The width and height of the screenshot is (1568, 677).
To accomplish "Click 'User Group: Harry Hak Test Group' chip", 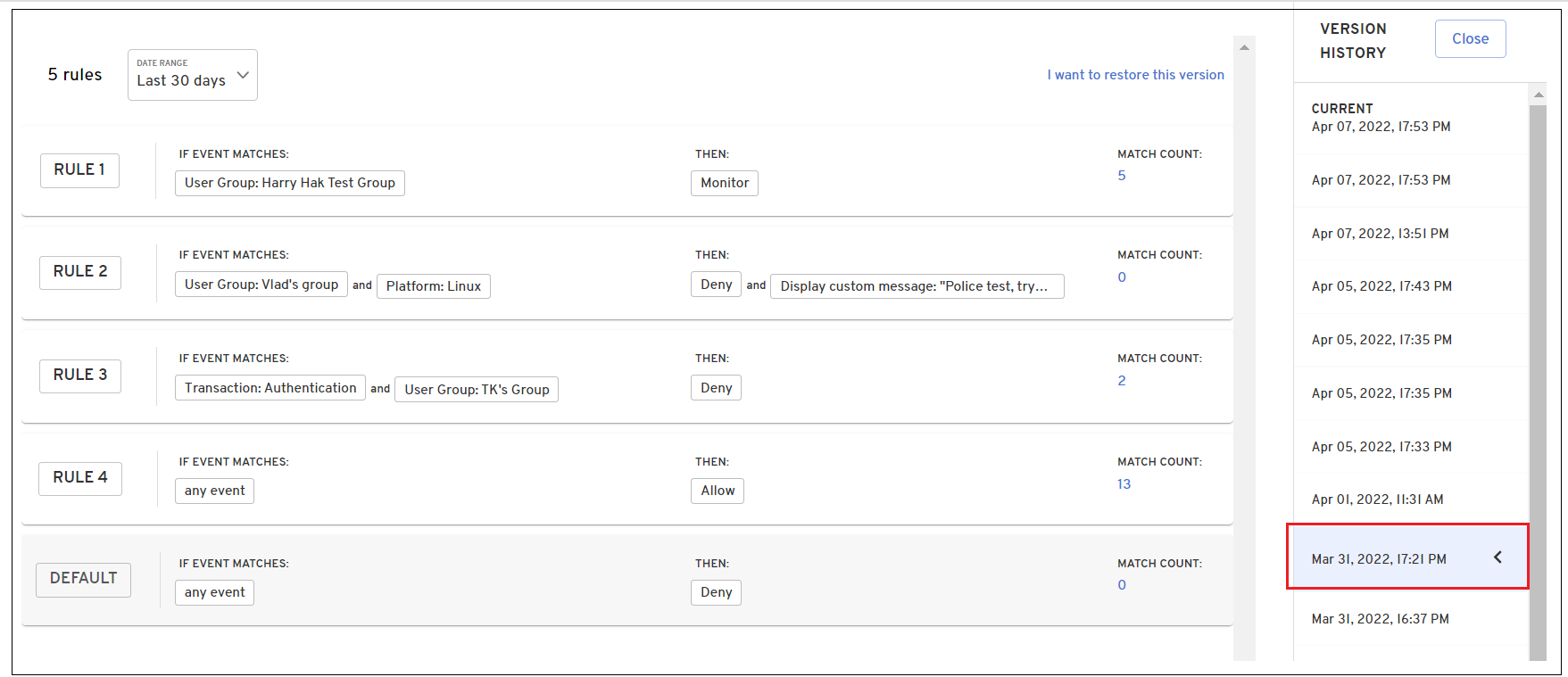I will coord(289,183).
